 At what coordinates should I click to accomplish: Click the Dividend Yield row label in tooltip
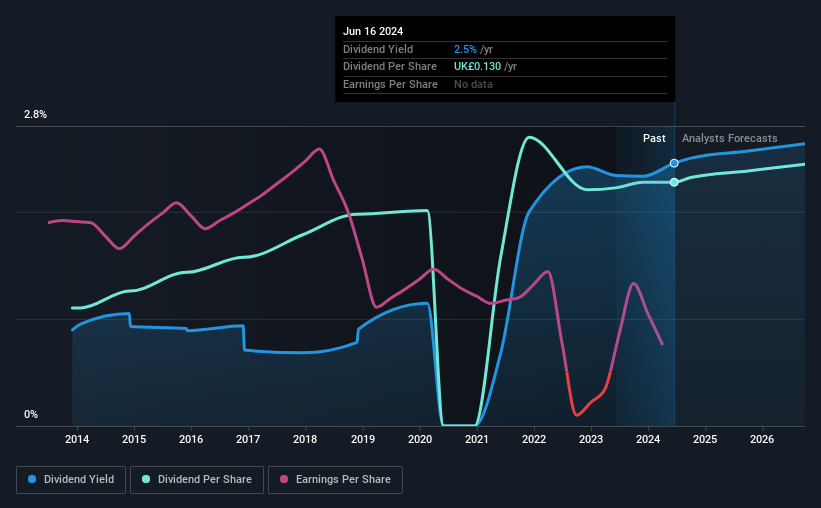(378, 49)
